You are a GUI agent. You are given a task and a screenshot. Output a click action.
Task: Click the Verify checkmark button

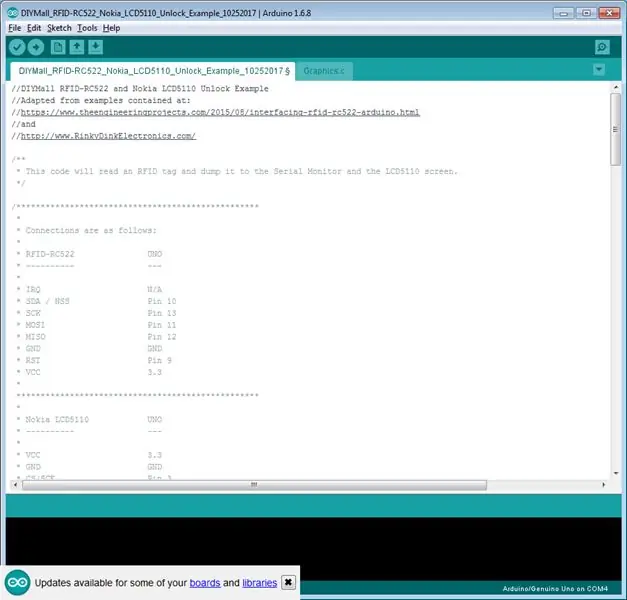coord(17,47)
